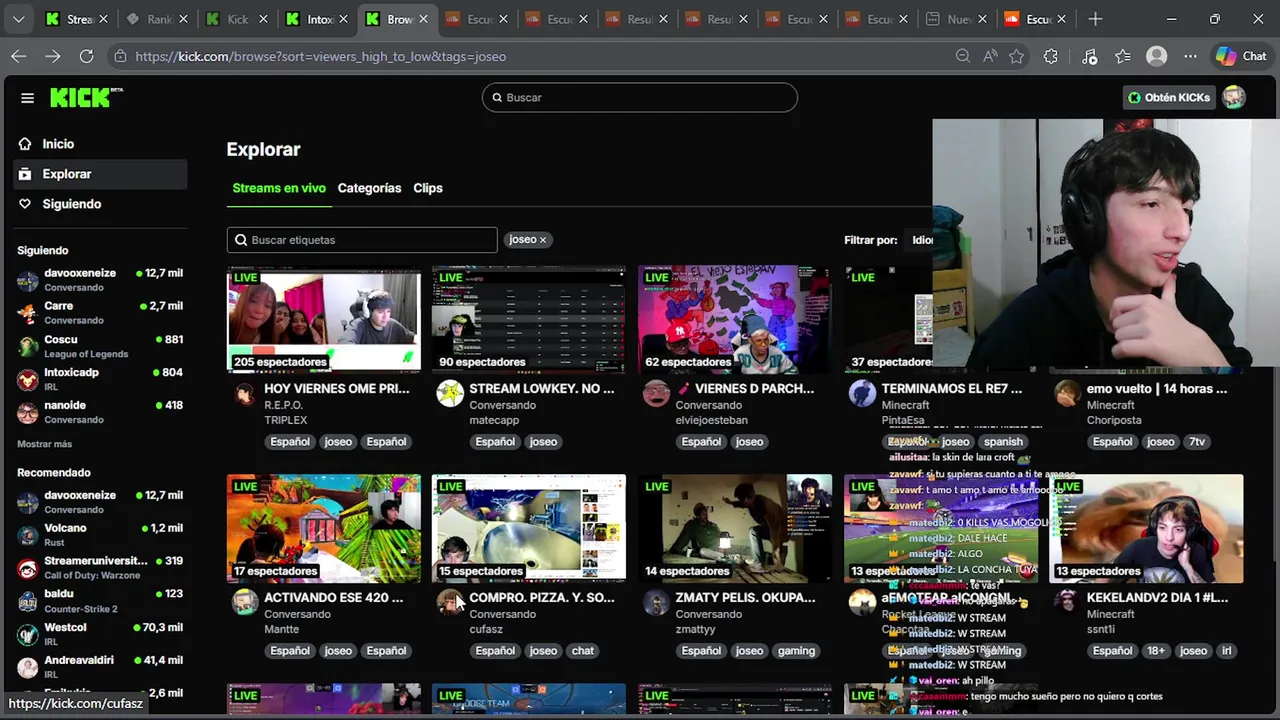This screenshot has width=1280, height=720.
Task: Add page to favorites star icon
Action: click(1017, 56)
